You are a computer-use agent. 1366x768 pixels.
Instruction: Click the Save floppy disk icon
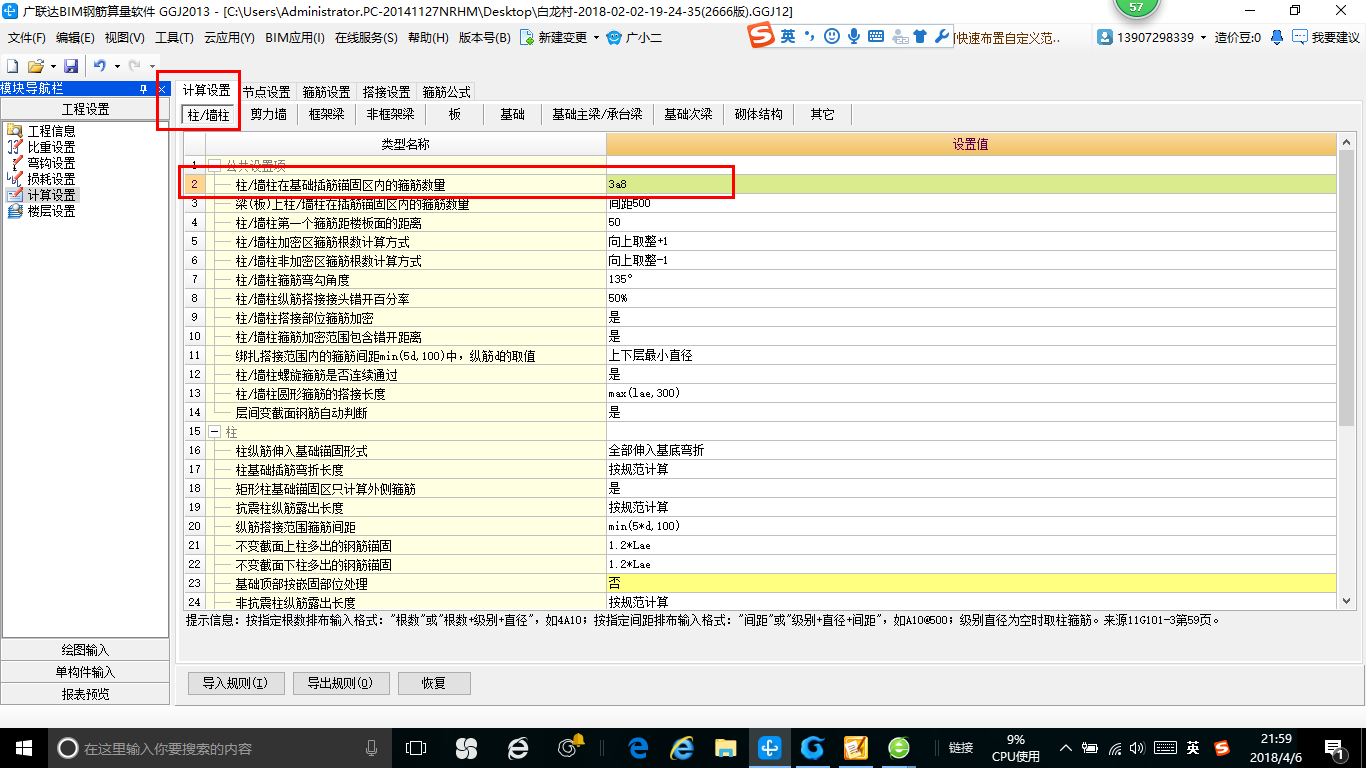pos(71,66)
